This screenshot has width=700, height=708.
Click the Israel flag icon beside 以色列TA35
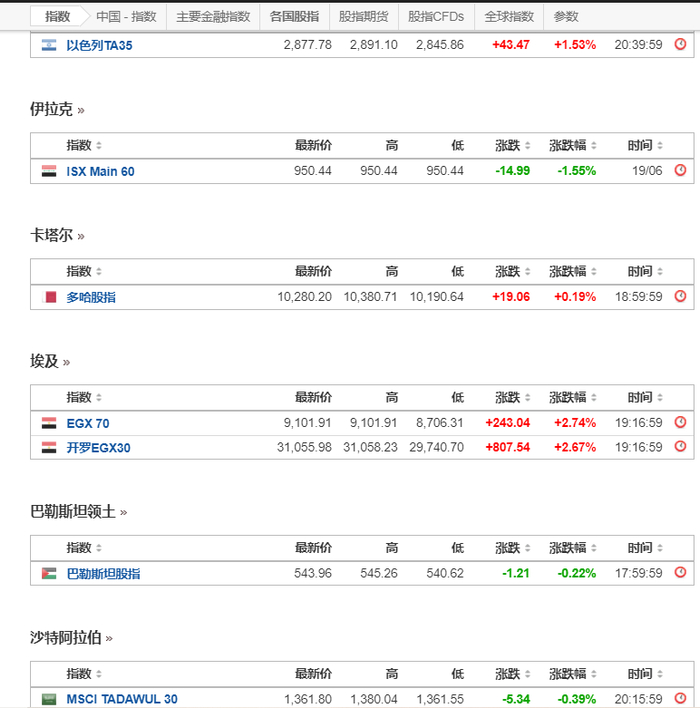pyautogui.click(x=49, y=45)
